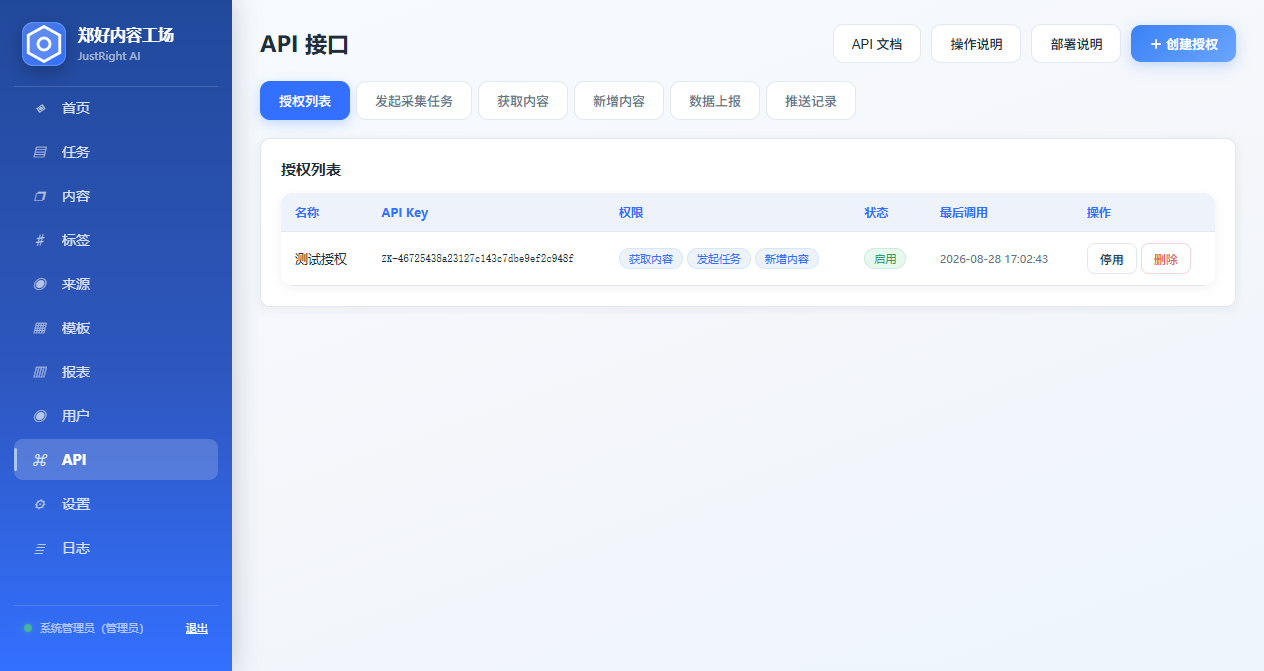The width and height of the screenshot is (1264, 671).
Task: Click the 模板 template icon in sidebar
Action: pos(40,328)
